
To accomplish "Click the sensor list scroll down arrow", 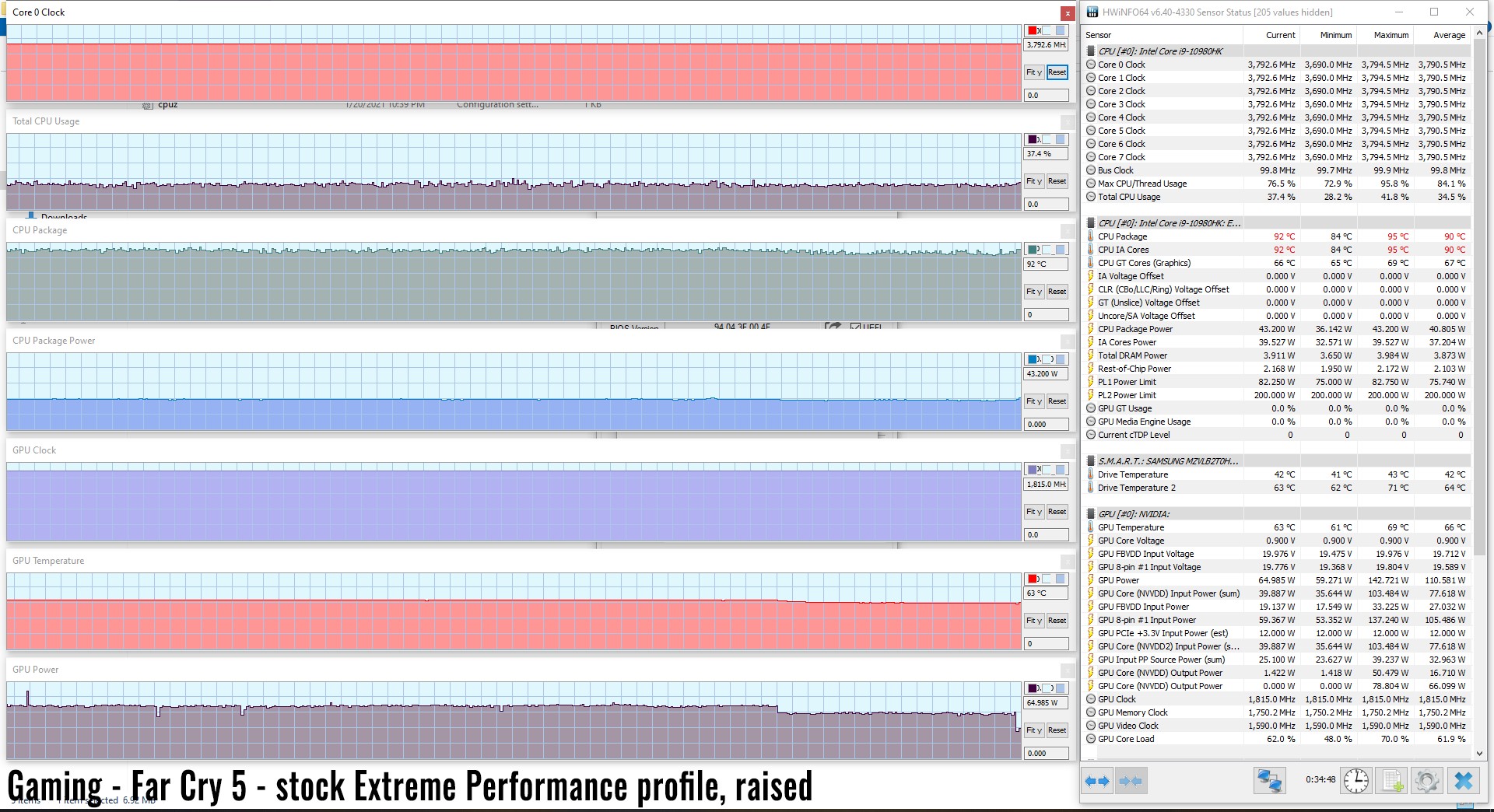I will (1479, 753).
